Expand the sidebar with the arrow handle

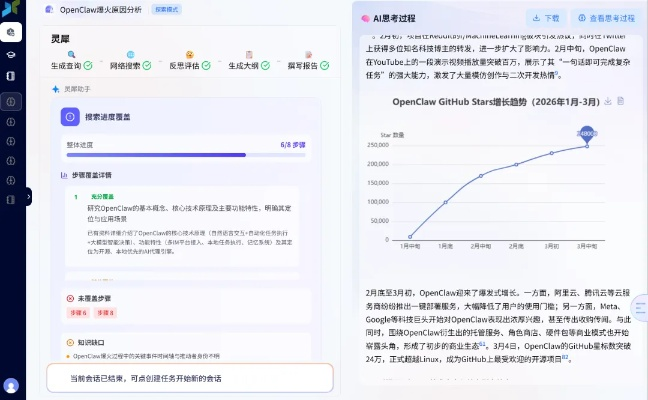coord(28,197)
